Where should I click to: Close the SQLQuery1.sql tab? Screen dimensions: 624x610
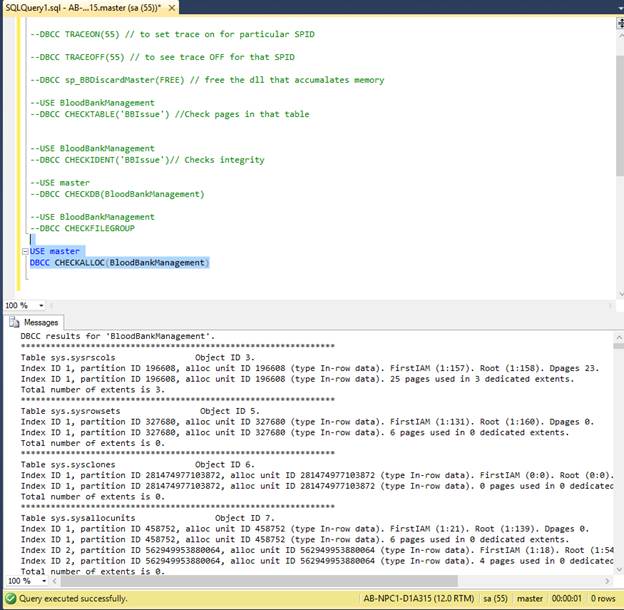[172, 8]
